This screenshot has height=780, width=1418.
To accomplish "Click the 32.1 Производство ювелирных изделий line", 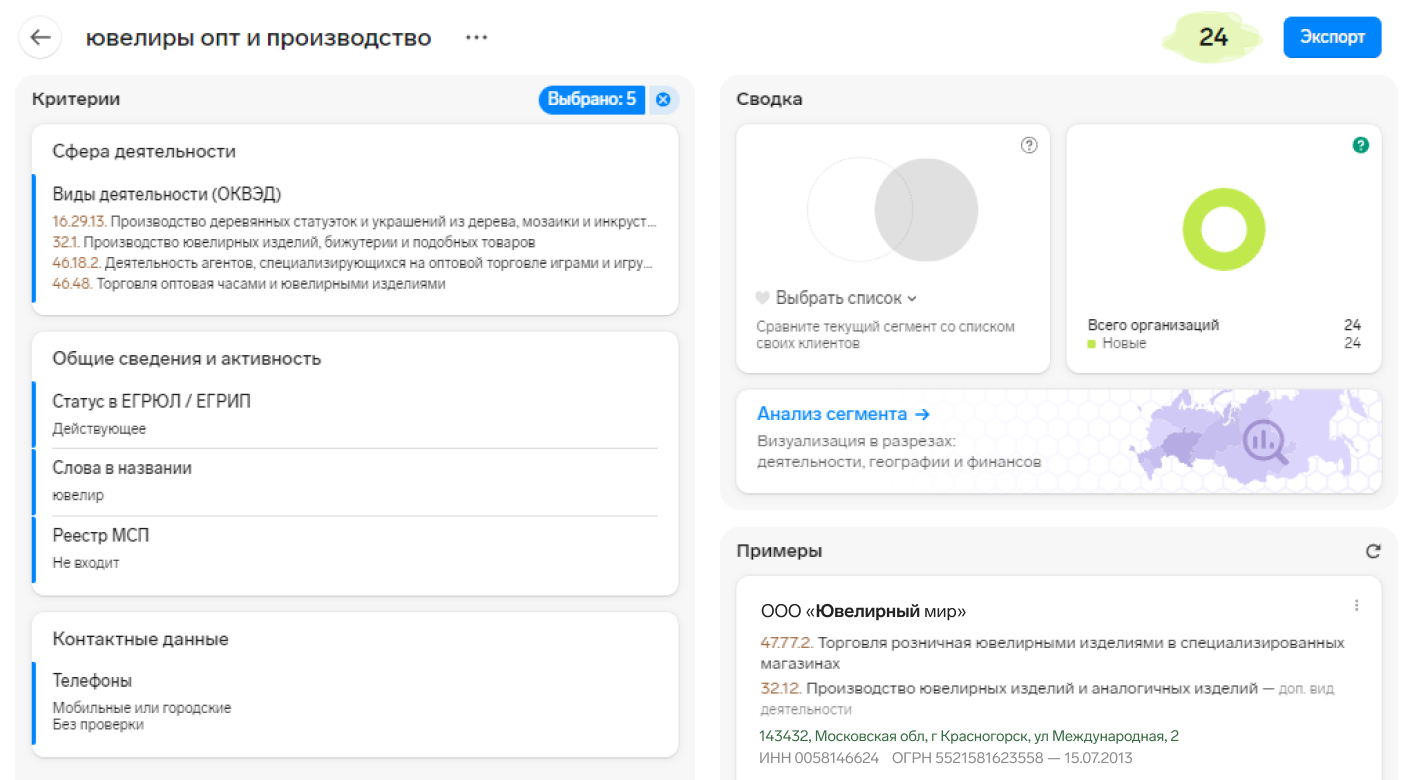I will click(x=294, y=242).
